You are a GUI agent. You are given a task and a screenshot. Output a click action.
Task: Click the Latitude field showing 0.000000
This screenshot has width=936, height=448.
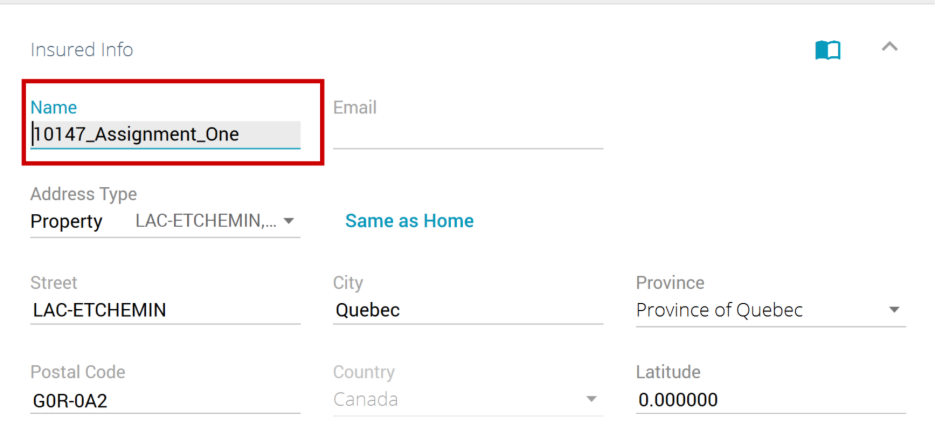(770, 400)
